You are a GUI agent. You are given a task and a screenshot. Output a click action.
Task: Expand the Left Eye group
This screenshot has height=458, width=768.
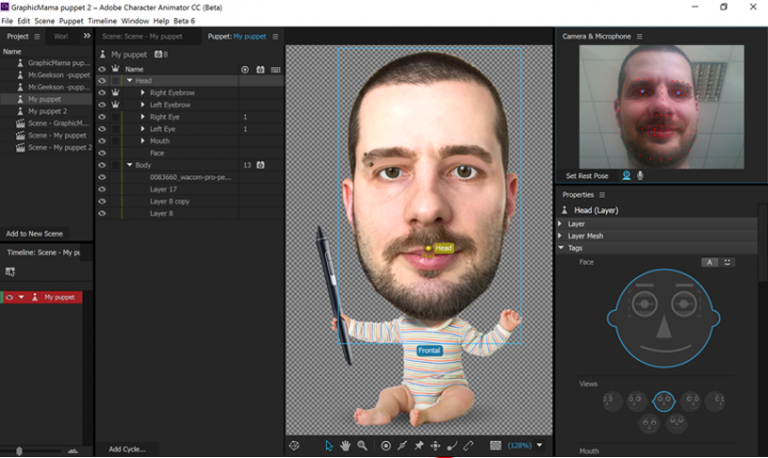143,129
